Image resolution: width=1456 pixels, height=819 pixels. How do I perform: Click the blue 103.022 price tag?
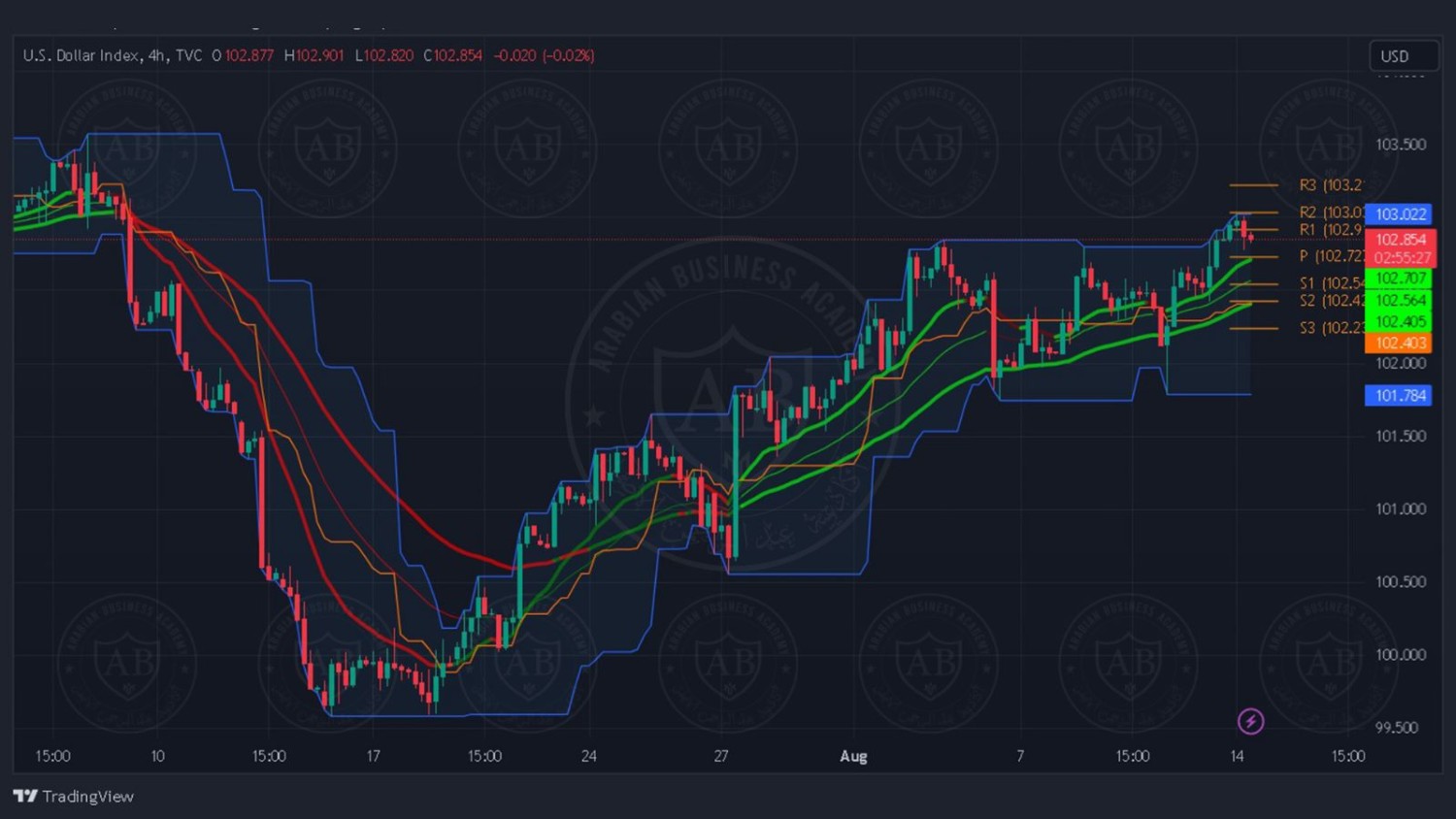[1399, 214]
